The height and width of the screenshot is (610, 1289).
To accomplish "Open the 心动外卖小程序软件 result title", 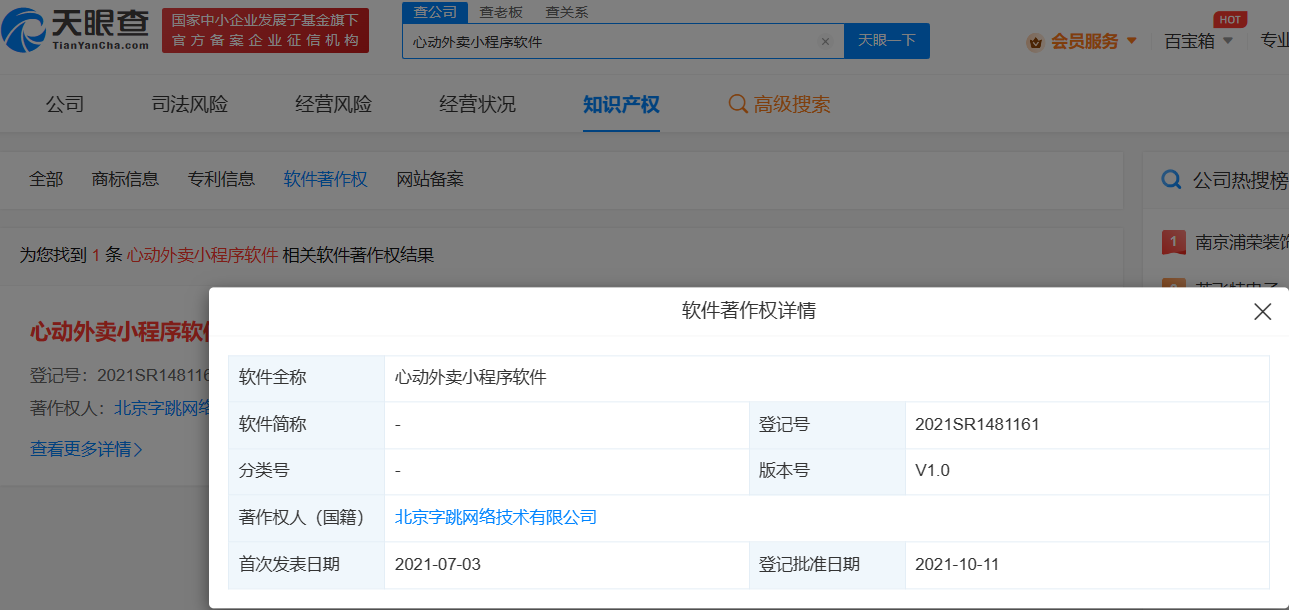I will 119,332.
